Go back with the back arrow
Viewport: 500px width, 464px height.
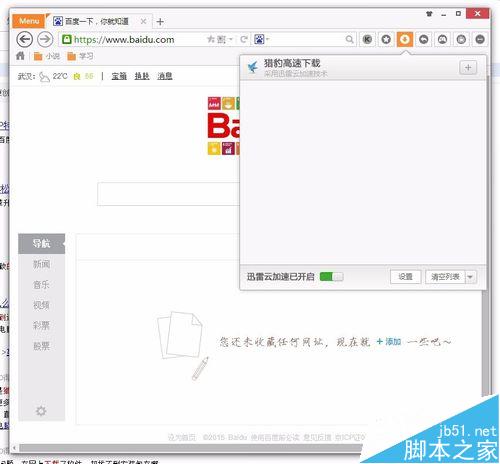point(25,40)
